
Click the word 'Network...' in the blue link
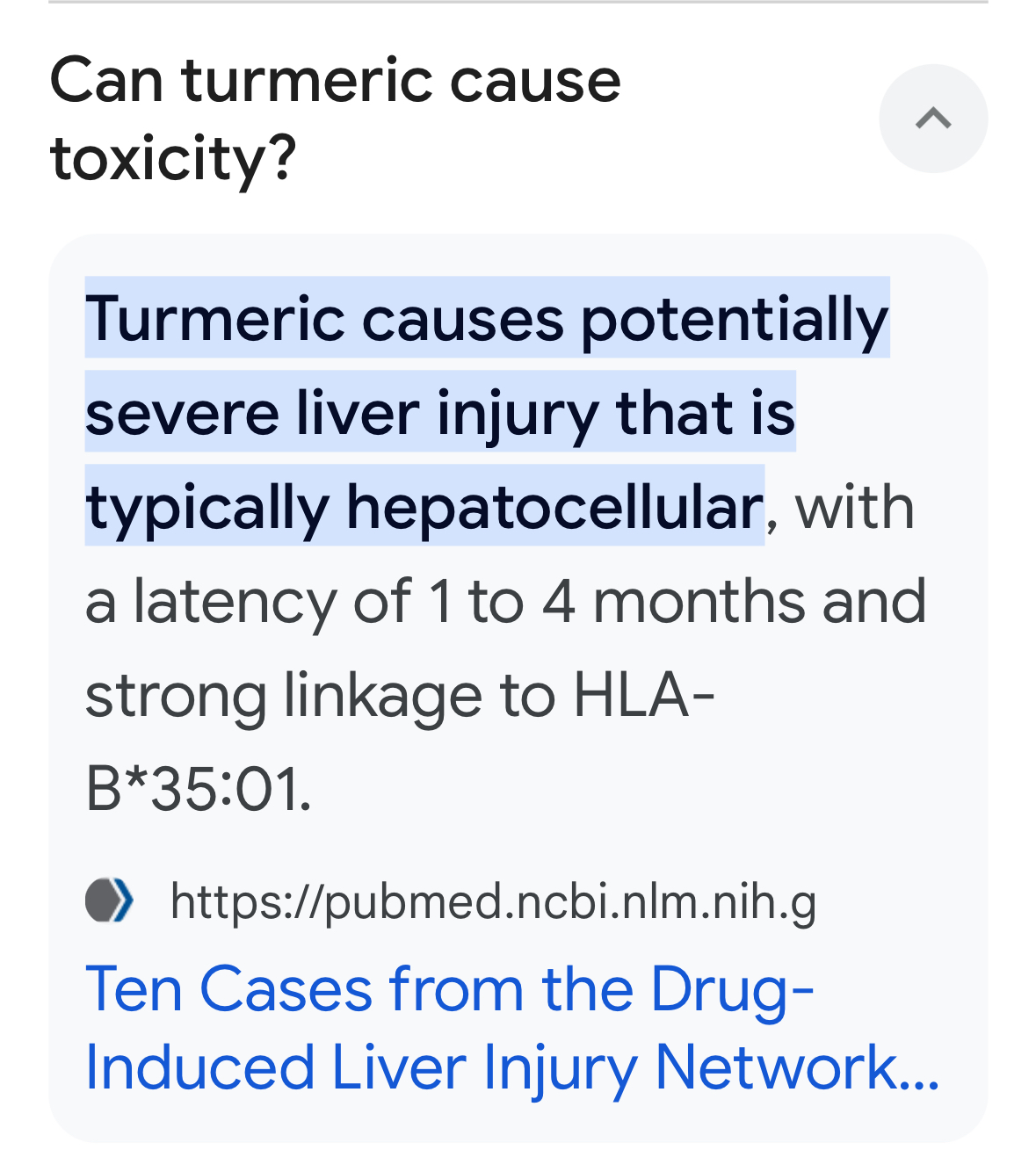click(797, 1068)
